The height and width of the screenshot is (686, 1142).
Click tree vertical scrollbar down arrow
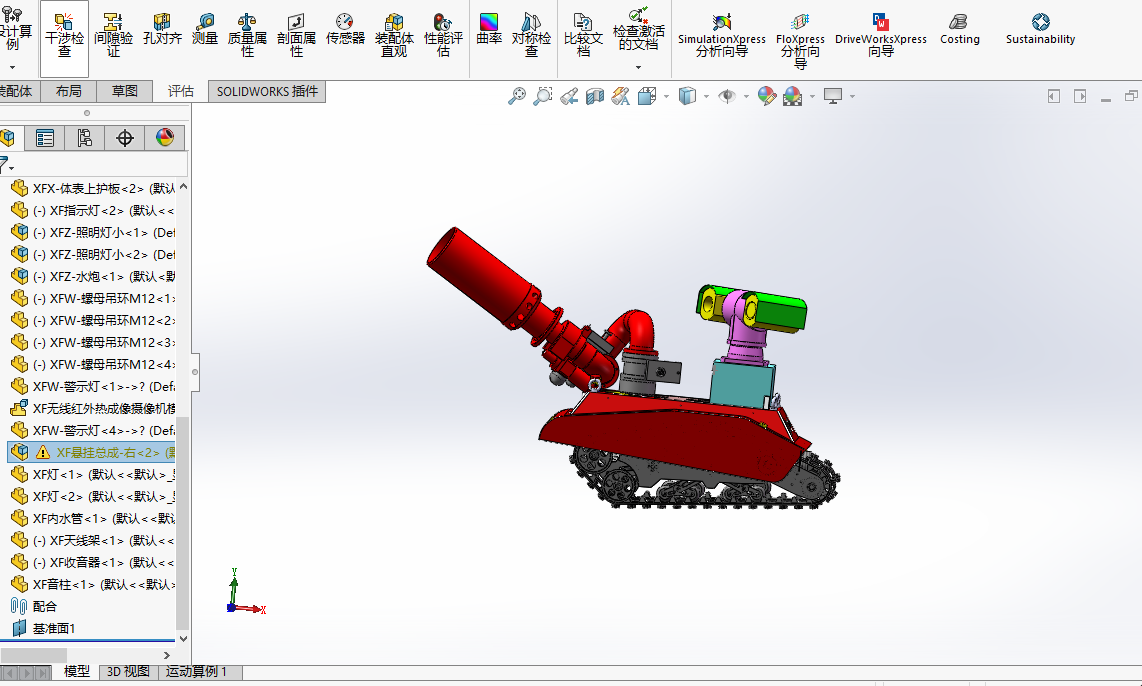pos(183,639)
